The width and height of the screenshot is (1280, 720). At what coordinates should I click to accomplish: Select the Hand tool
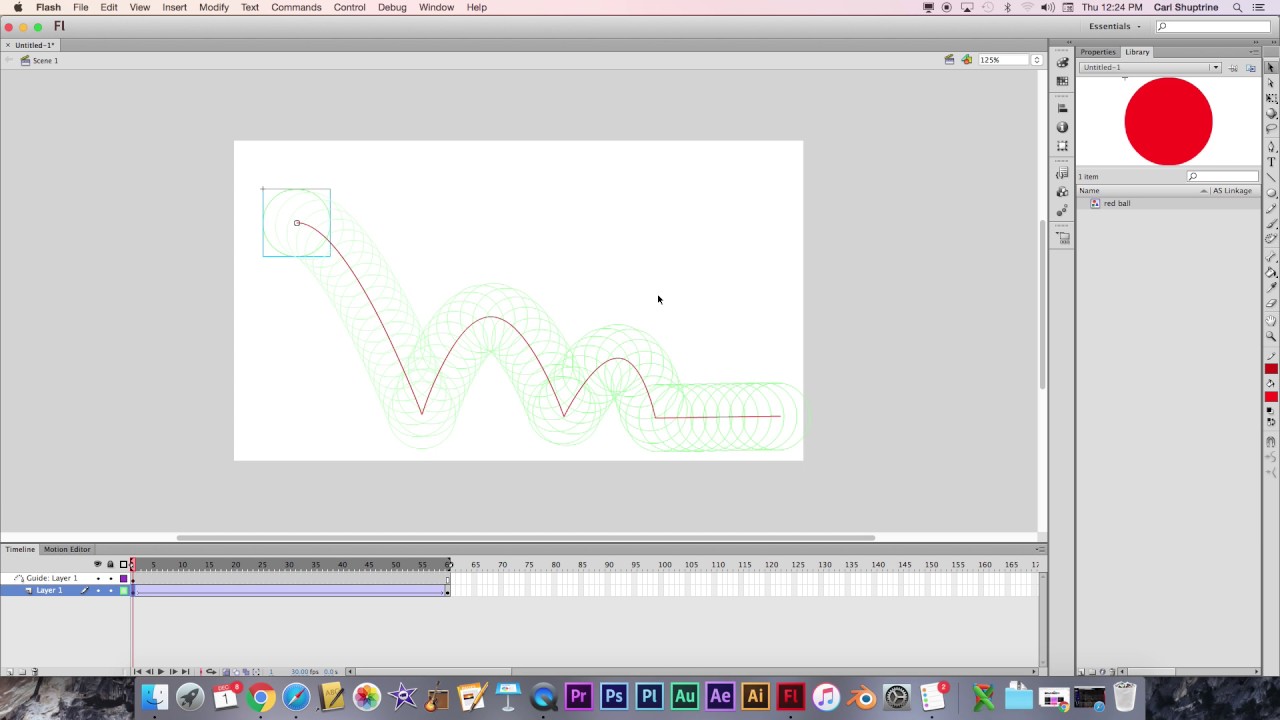coord(1271,321)
